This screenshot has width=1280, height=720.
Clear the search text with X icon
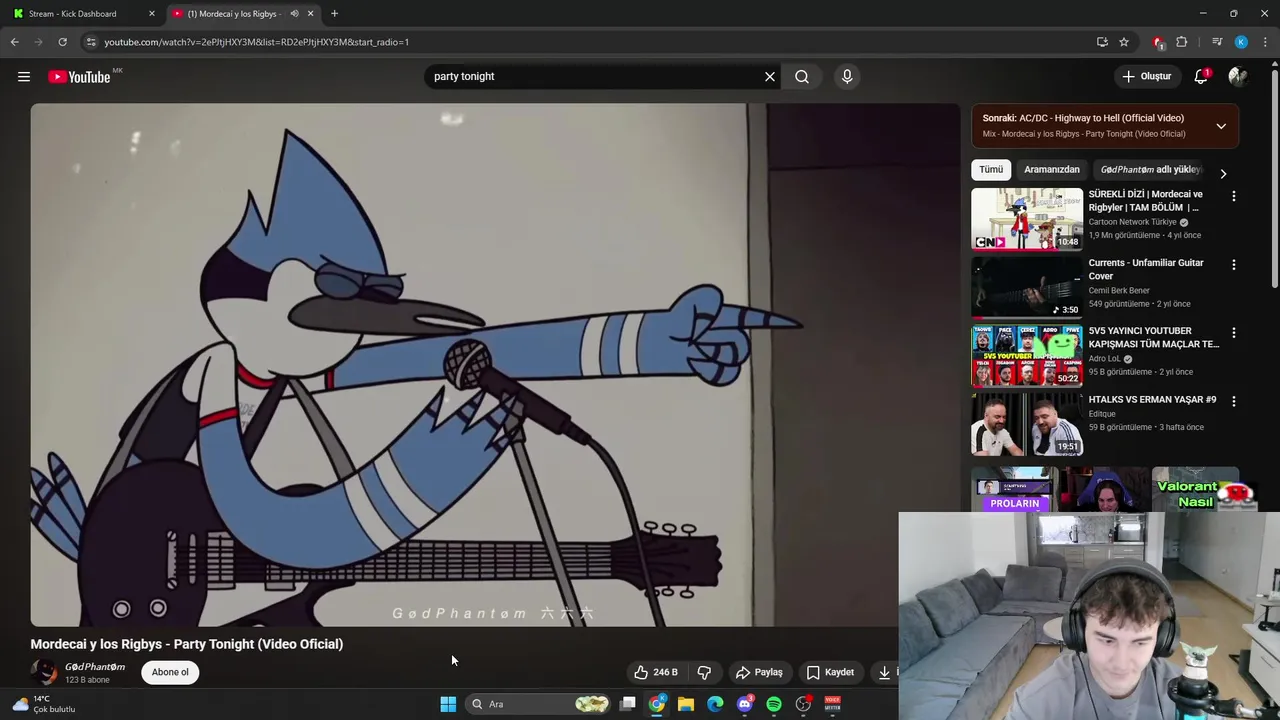(x=770, y=76)
